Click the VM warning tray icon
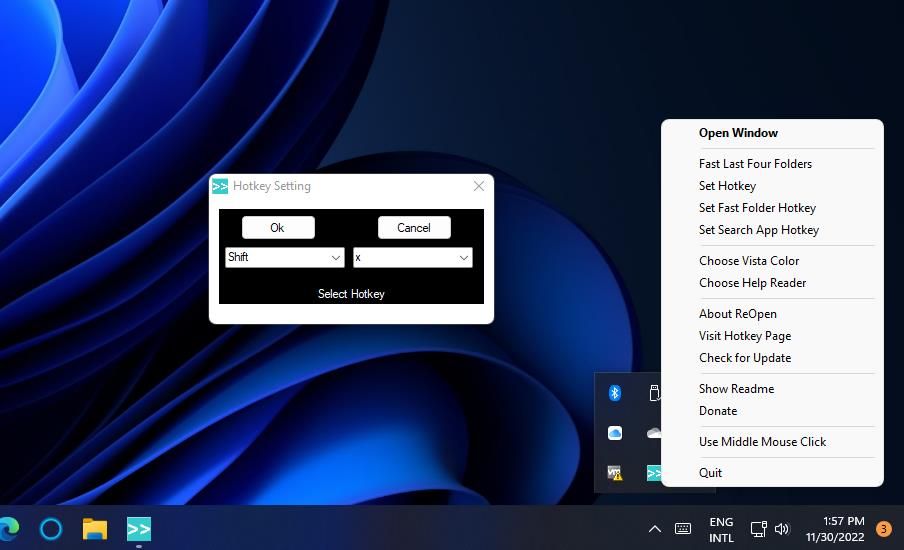This screenshot has height=550, width=904. (615, 473)
